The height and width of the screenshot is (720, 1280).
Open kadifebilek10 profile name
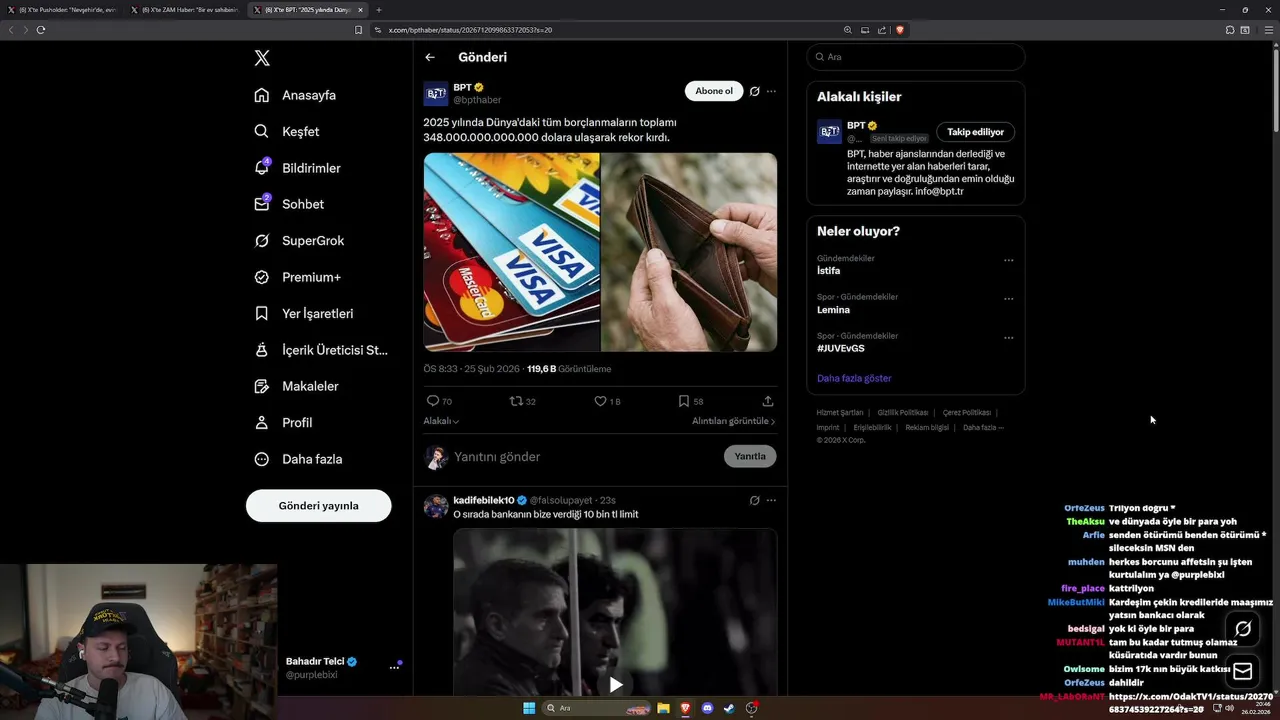tap(484, 500)
